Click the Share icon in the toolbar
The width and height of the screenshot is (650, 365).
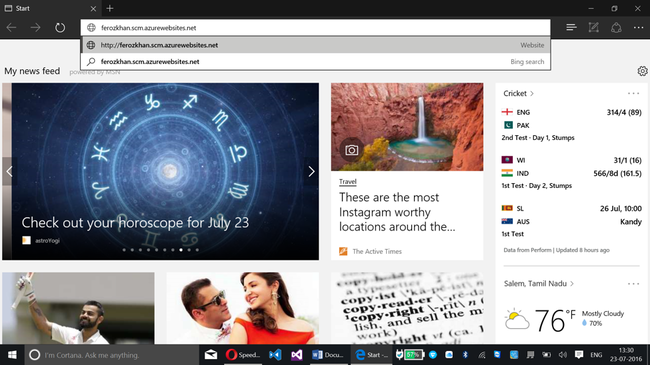pyautogui.click(x=616, y=27)
